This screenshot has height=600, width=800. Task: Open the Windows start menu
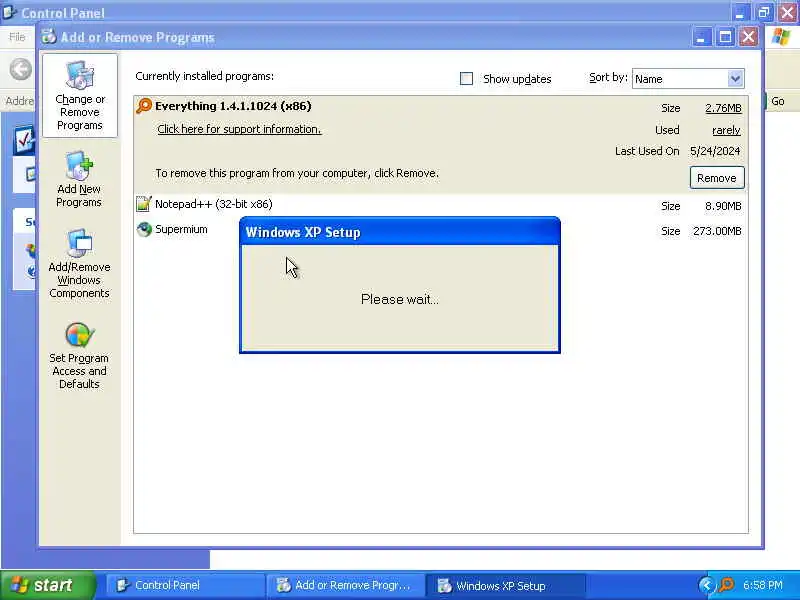click(48, 585)
